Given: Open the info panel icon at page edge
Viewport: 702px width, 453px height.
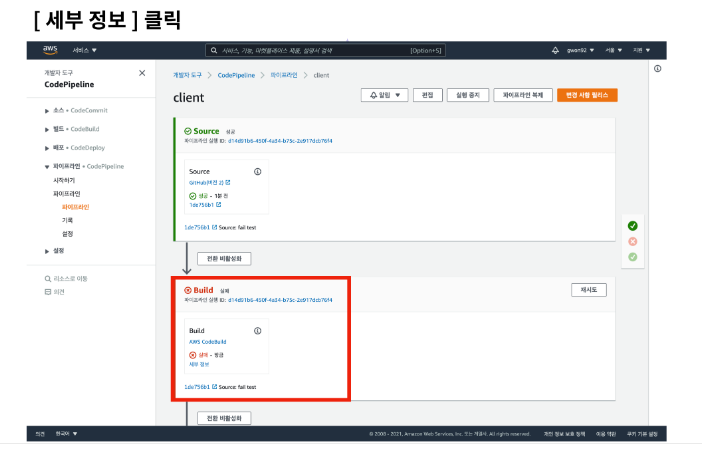Looking at the screenshot, I should pos(657,68).
